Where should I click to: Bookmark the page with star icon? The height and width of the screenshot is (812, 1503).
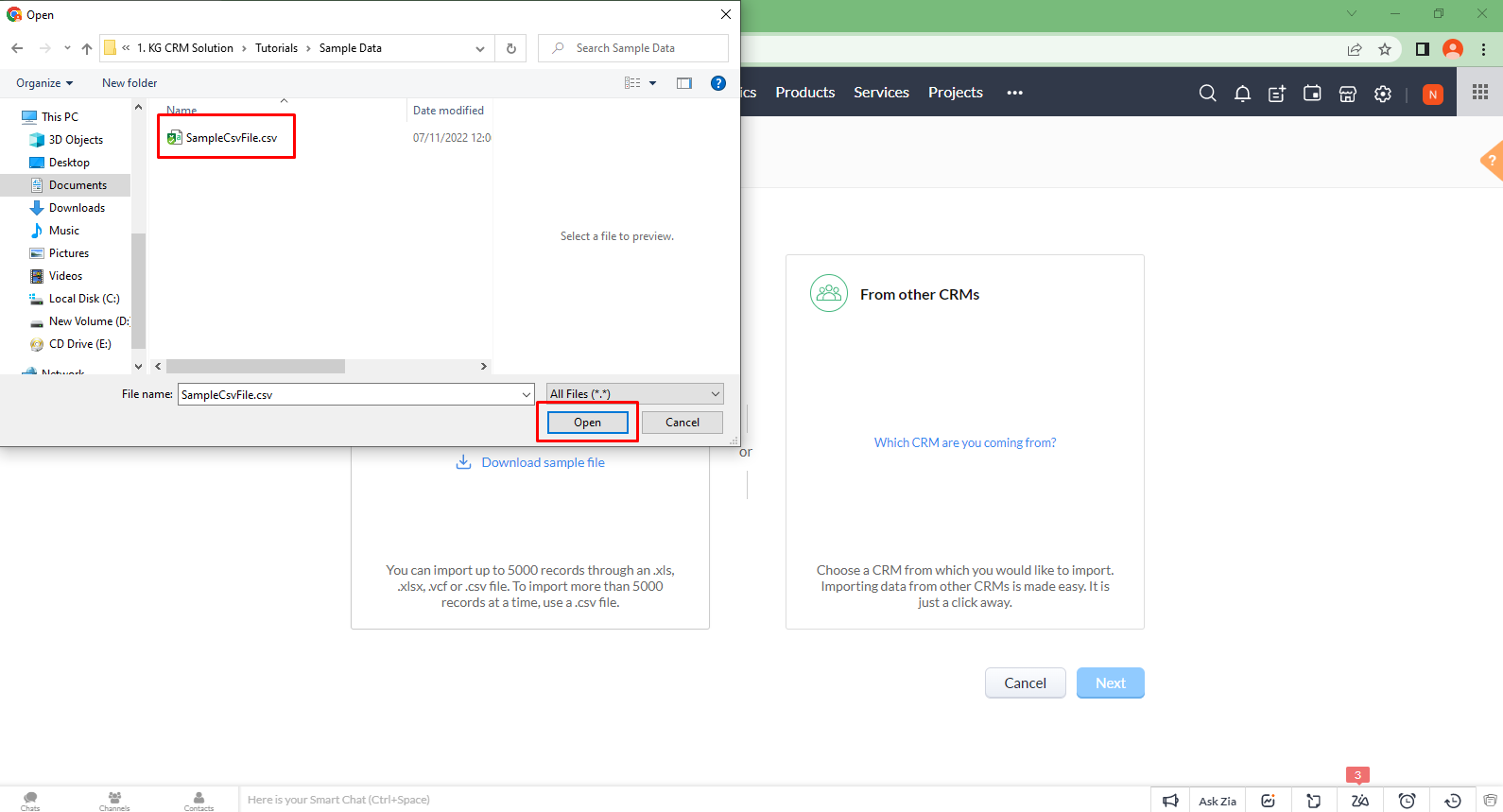pos(1385,49)
